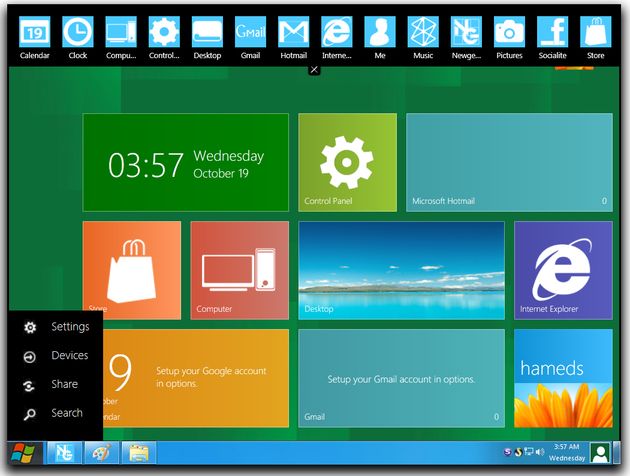Open the Gmail tile setup message
This screenshot has height=476, width=630.
tap(401, 378)
